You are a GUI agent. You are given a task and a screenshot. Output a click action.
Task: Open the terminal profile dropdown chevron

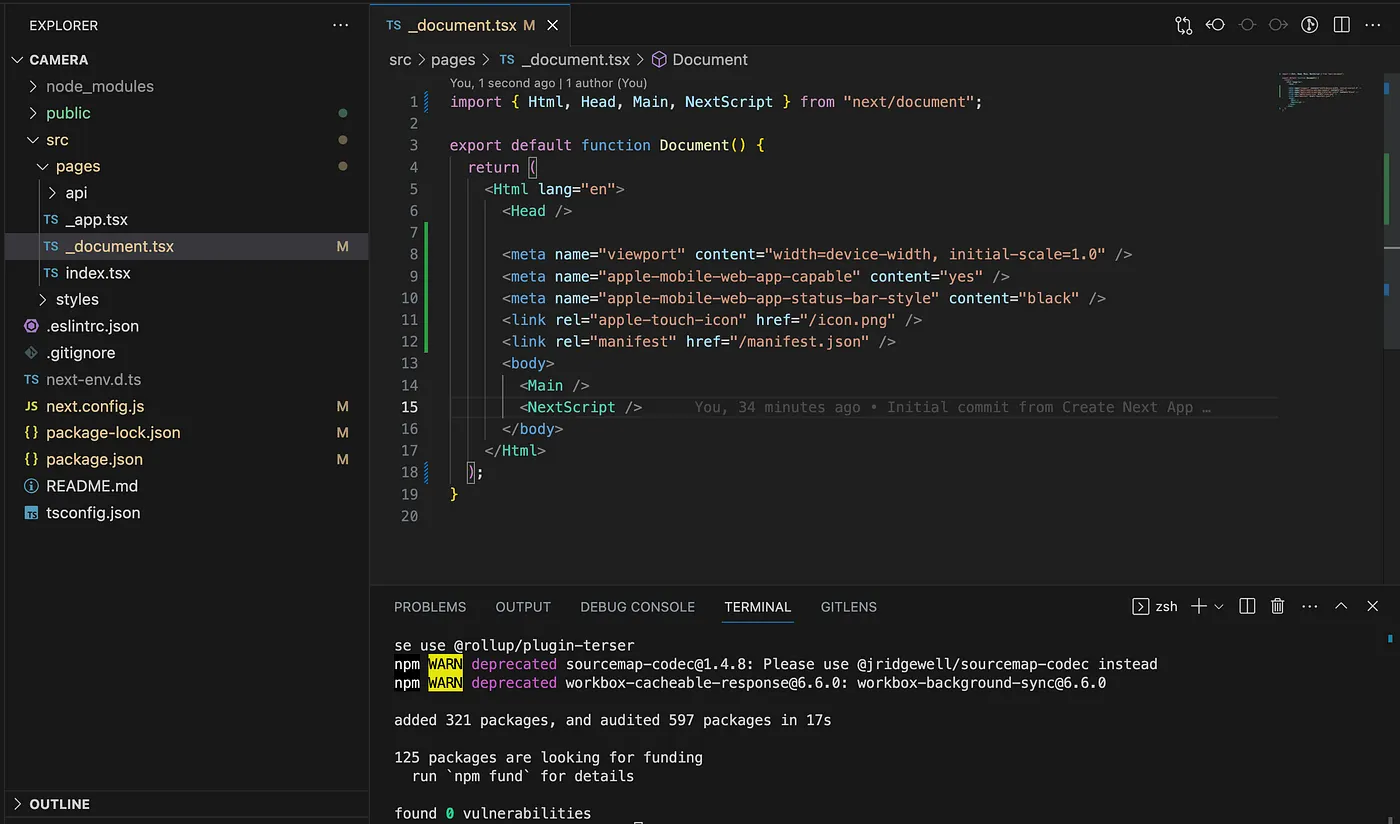1218,606
